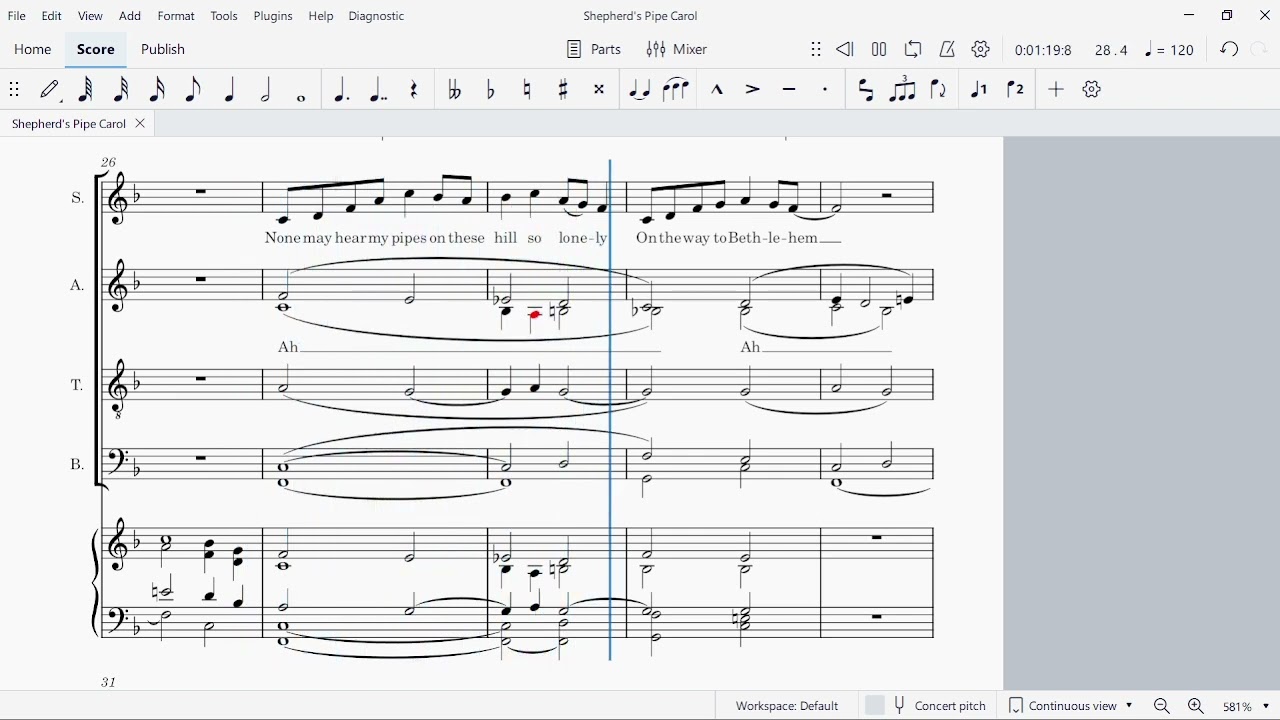Image resolution: width=1280 pixels, height=720 pixels.
Task: Rewind playback to start
Action: 845,49
